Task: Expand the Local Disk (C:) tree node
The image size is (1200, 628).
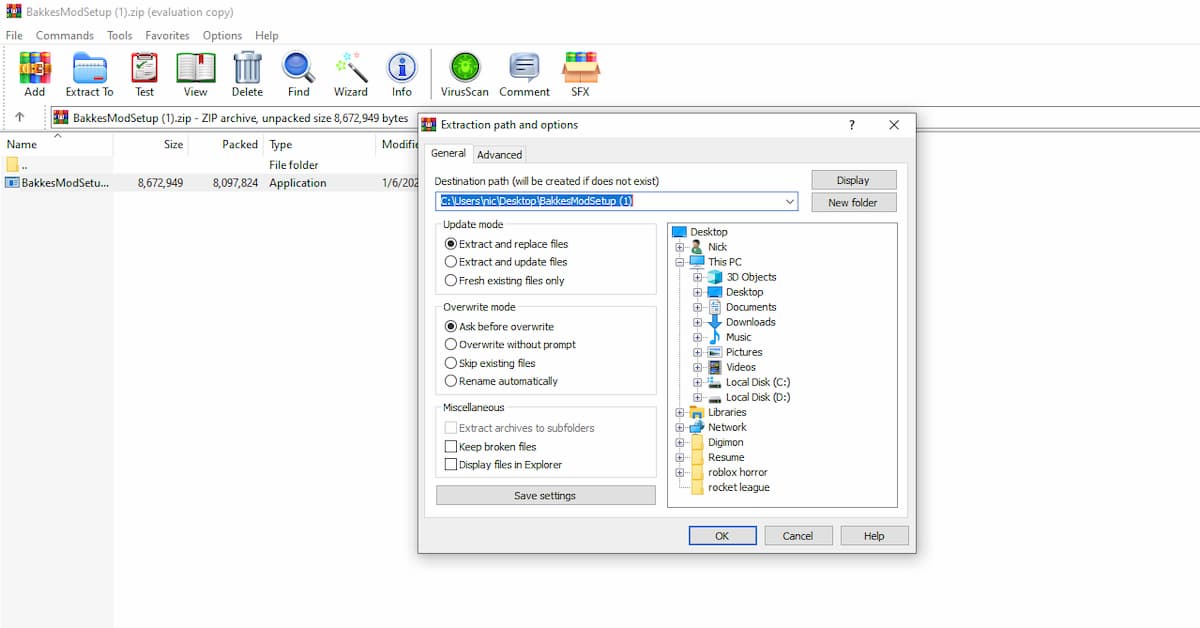Action: [697, 382]
